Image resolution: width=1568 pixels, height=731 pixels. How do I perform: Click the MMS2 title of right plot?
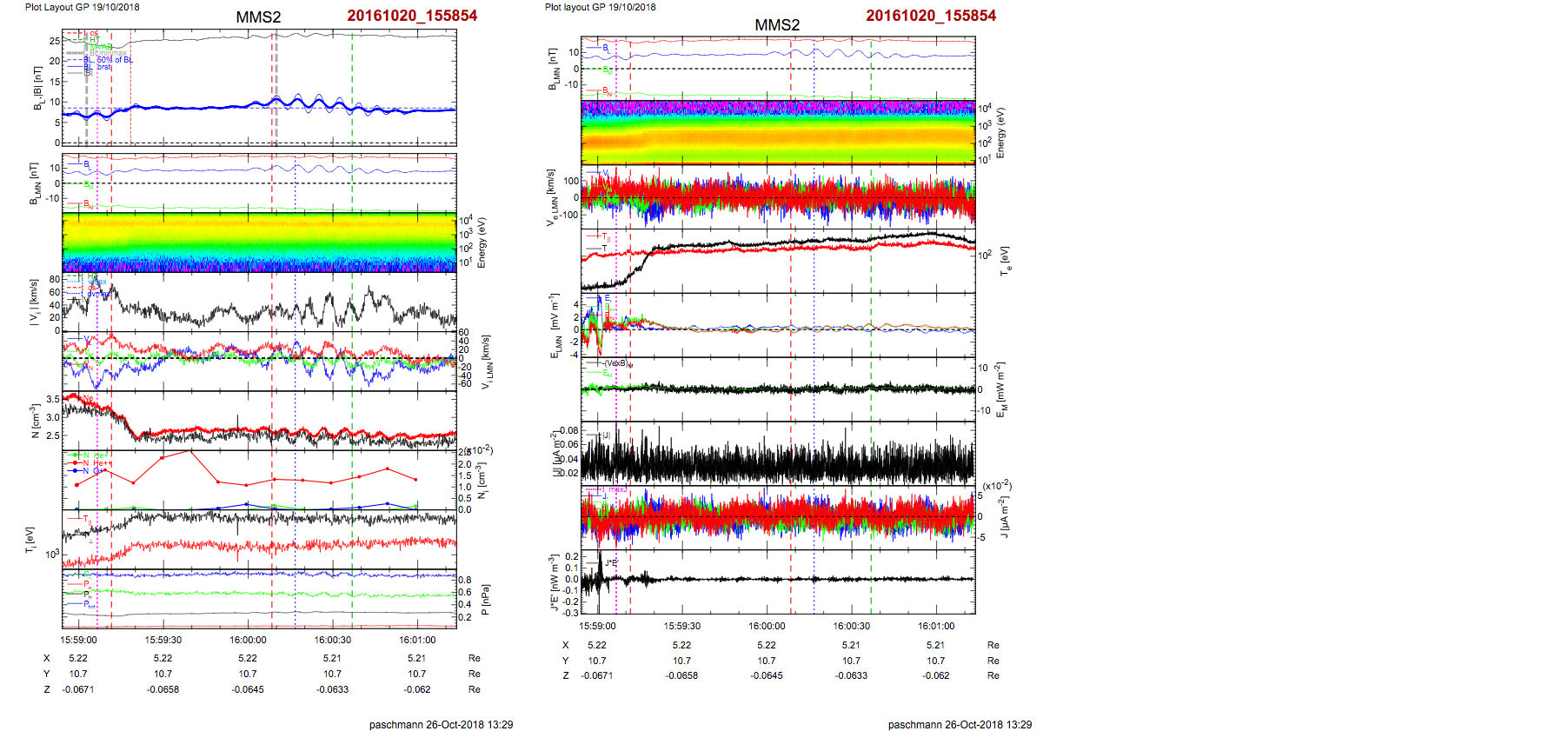(x=777, y=25)
